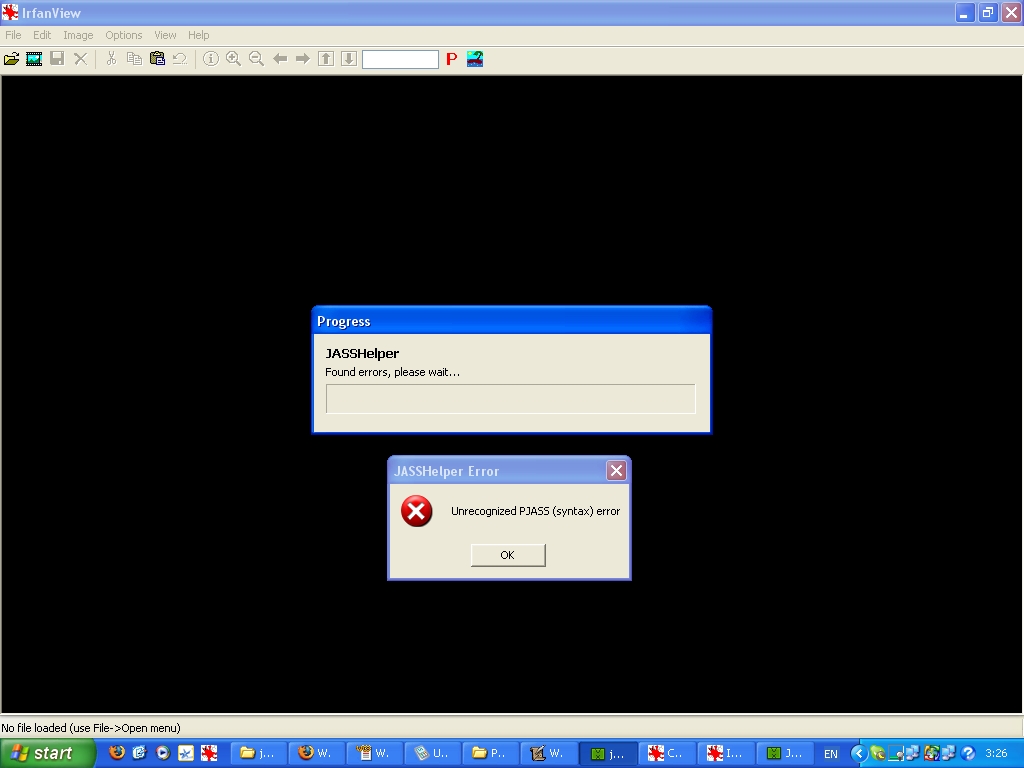This screenshot has width=1024, height=768.
Task: Click the second quick launch icon
Action: [x=140, y=753]
